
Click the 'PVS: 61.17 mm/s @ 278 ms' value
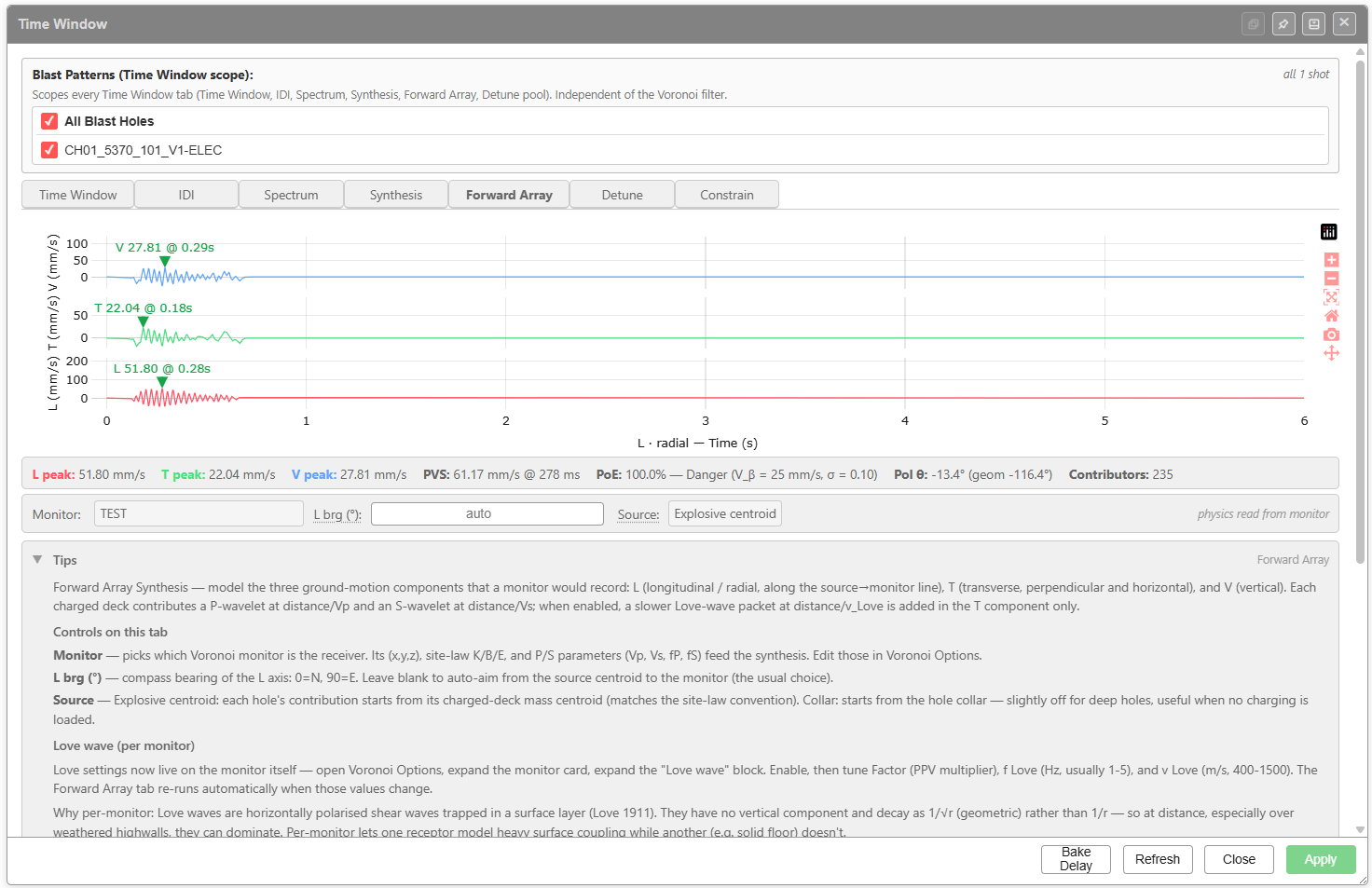pos(501,474)
